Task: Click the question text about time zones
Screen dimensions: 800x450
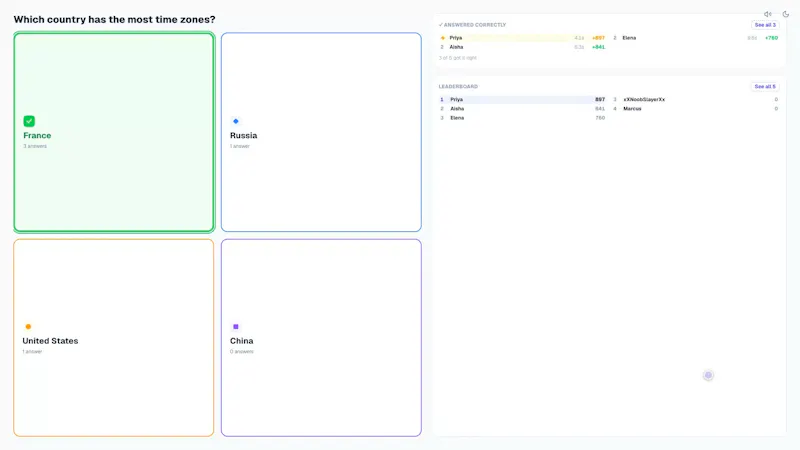Action: pyautogui.click(x=114, y=19)
